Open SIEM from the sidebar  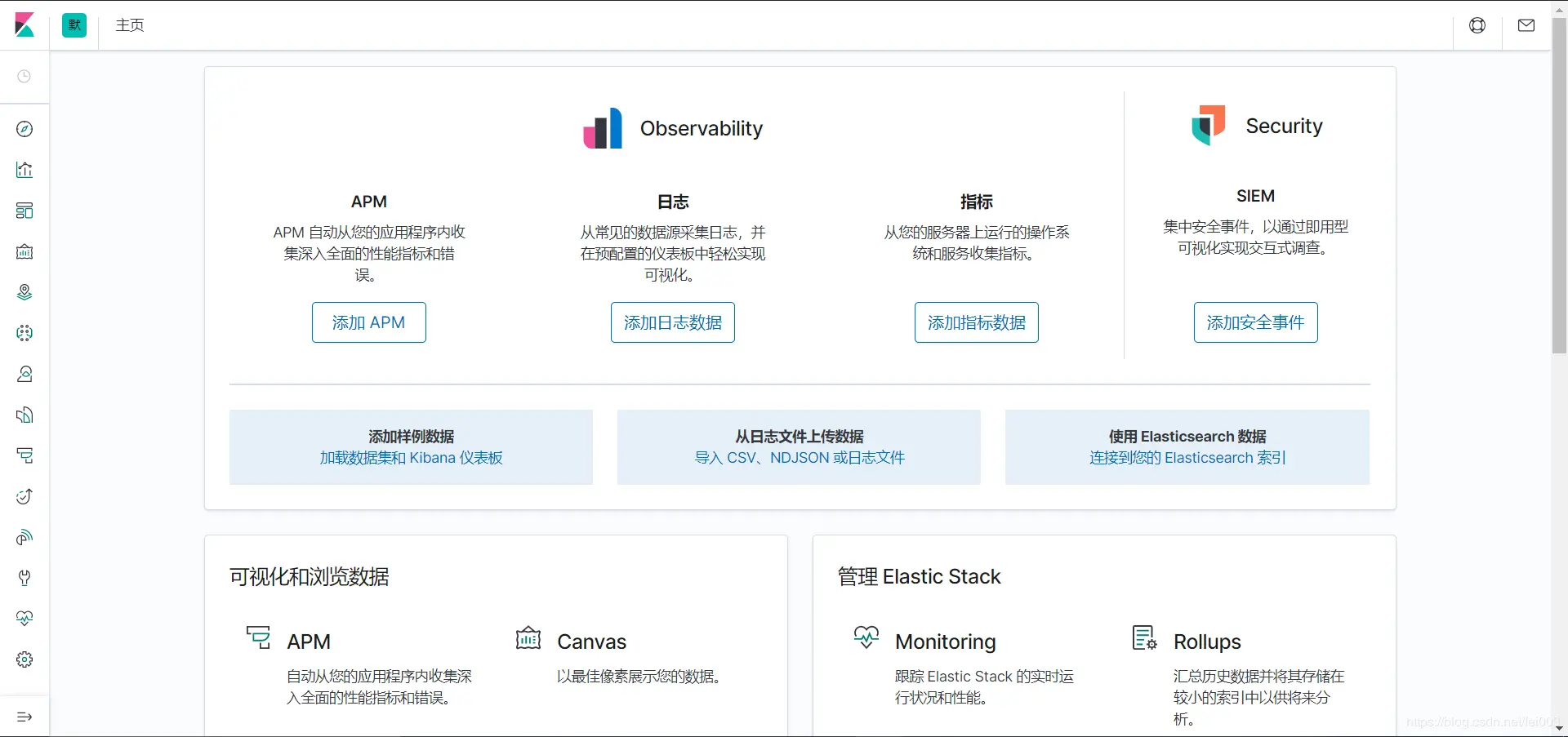(24, 537)
